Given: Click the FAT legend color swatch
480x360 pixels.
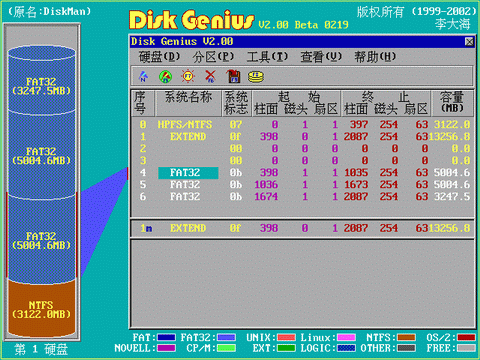Looking at the screenshot, I should 166,338.
